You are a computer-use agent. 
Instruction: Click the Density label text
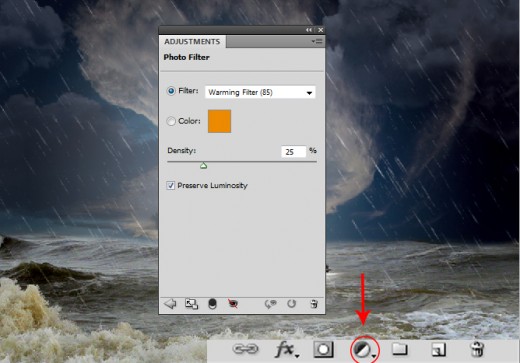pyautogui.click(x=182, y=151)
